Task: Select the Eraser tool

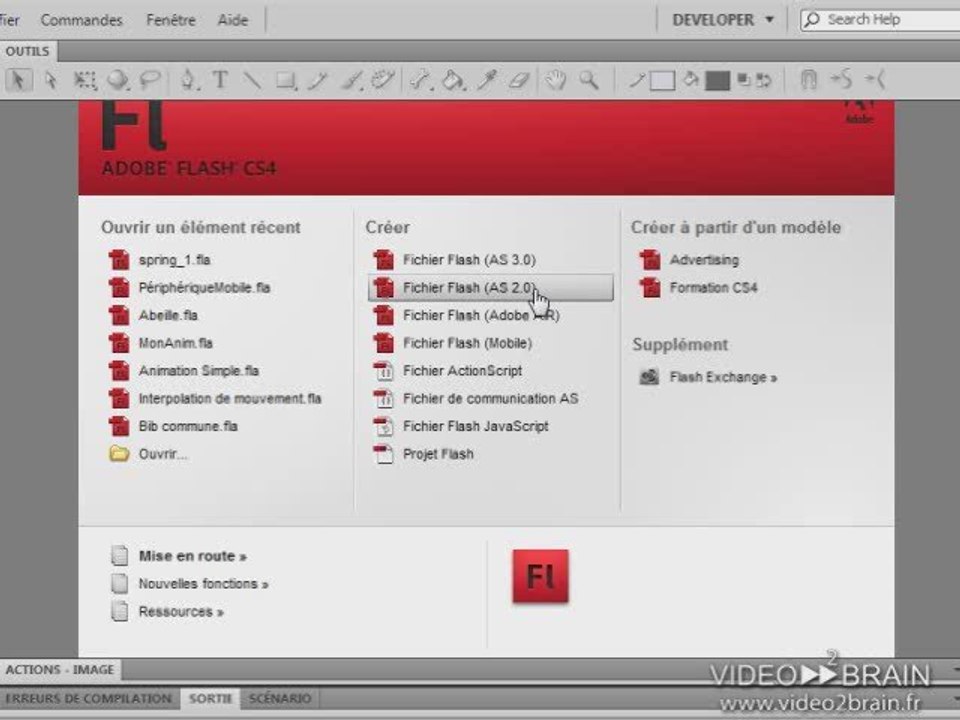Action: (x=519, y=80)
